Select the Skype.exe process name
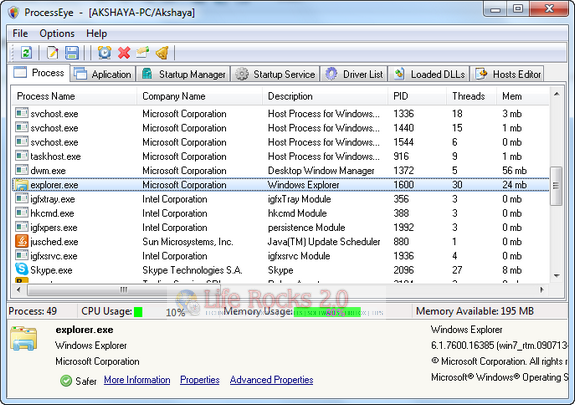 [x=51, y=270]
